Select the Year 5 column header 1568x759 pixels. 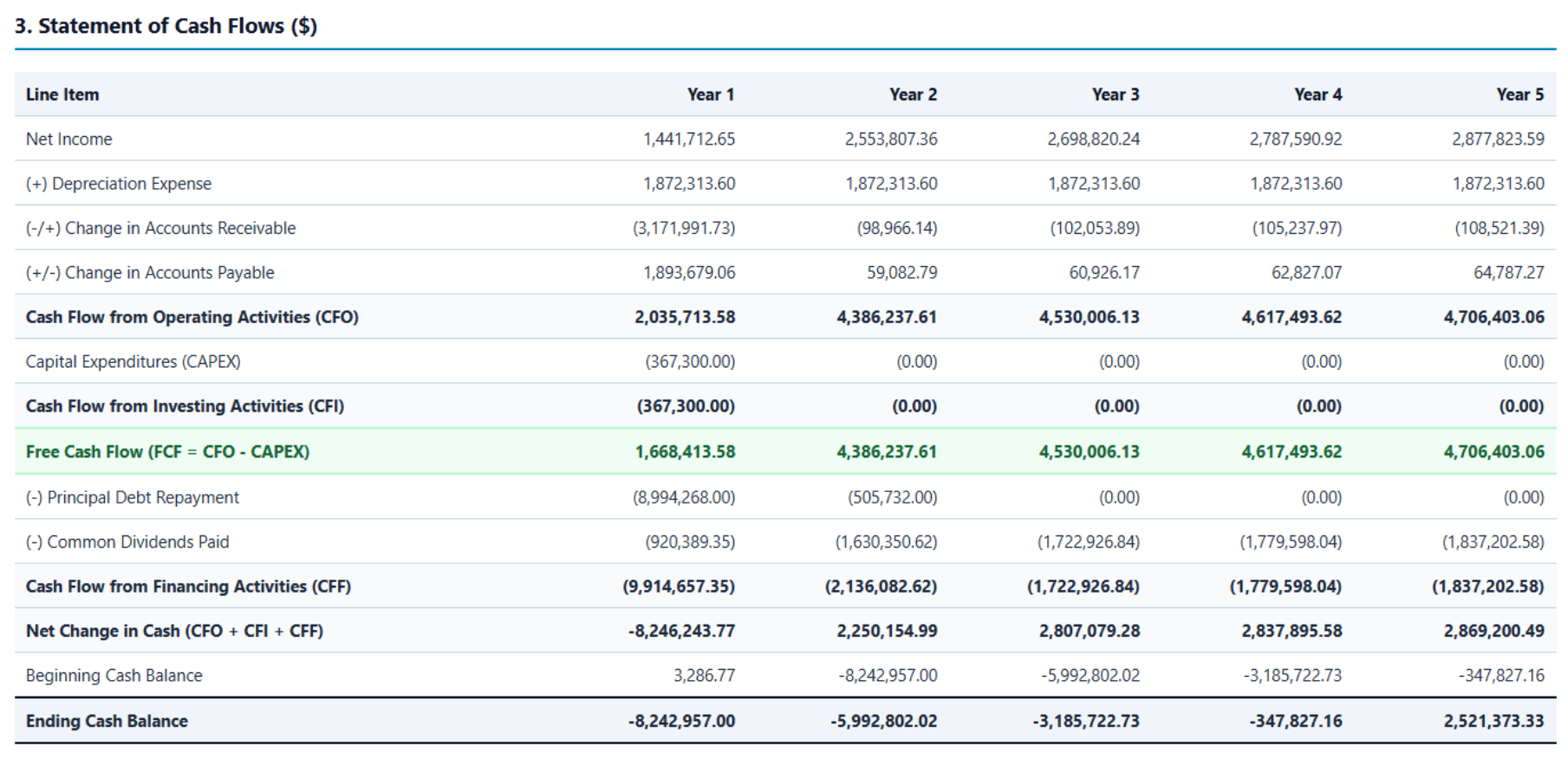point(1520,94)
